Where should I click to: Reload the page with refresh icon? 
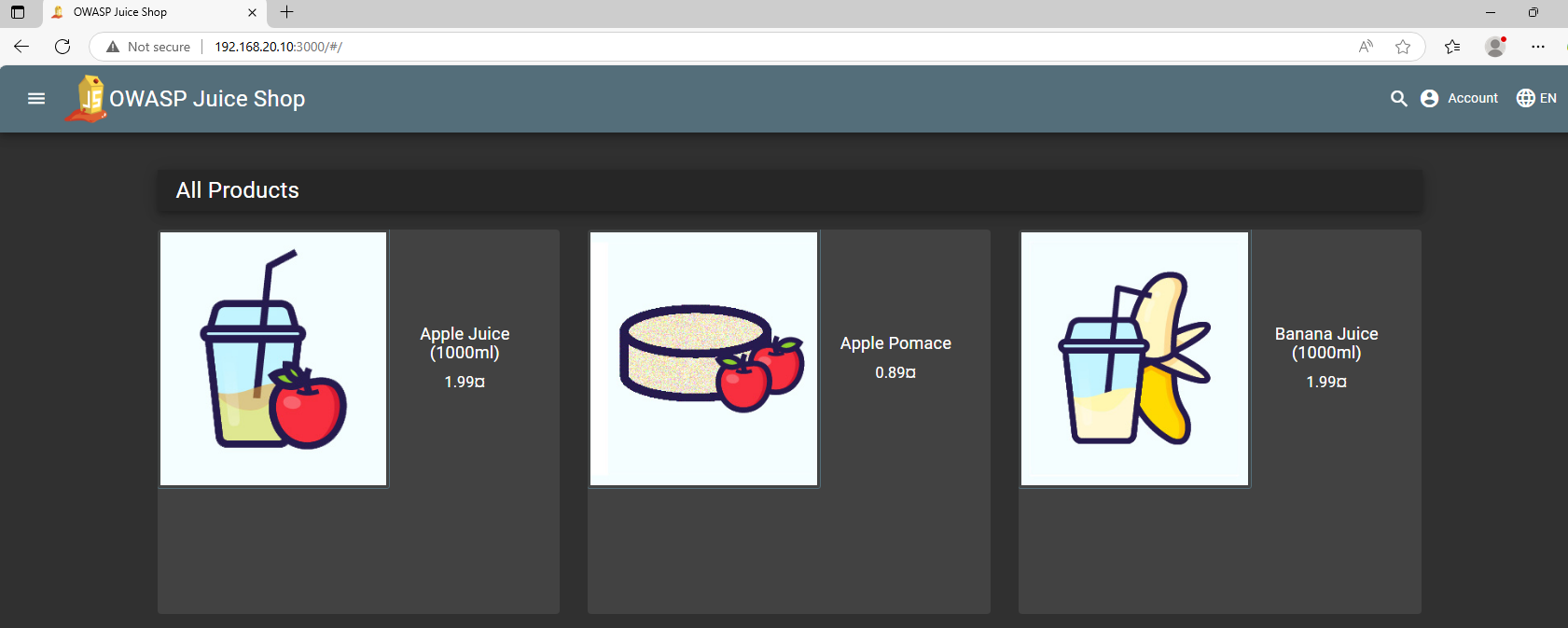pos(62,47)
